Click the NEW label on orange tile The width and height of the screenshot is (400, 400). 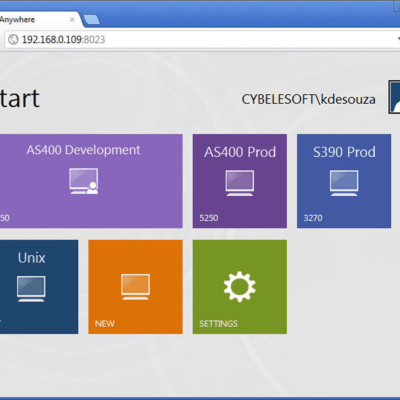click(105, 324)
